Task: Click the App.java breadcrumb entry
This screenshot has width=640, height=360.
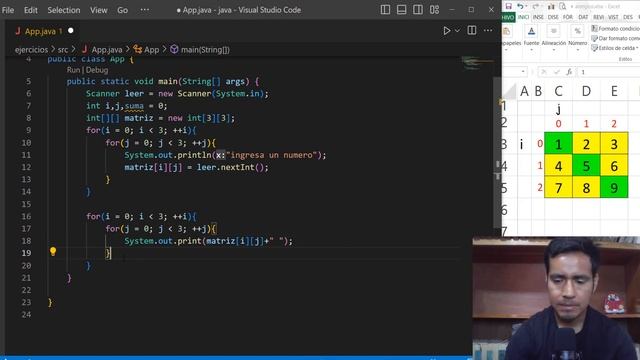Action: pyautogui.click(x=102, y=50)
